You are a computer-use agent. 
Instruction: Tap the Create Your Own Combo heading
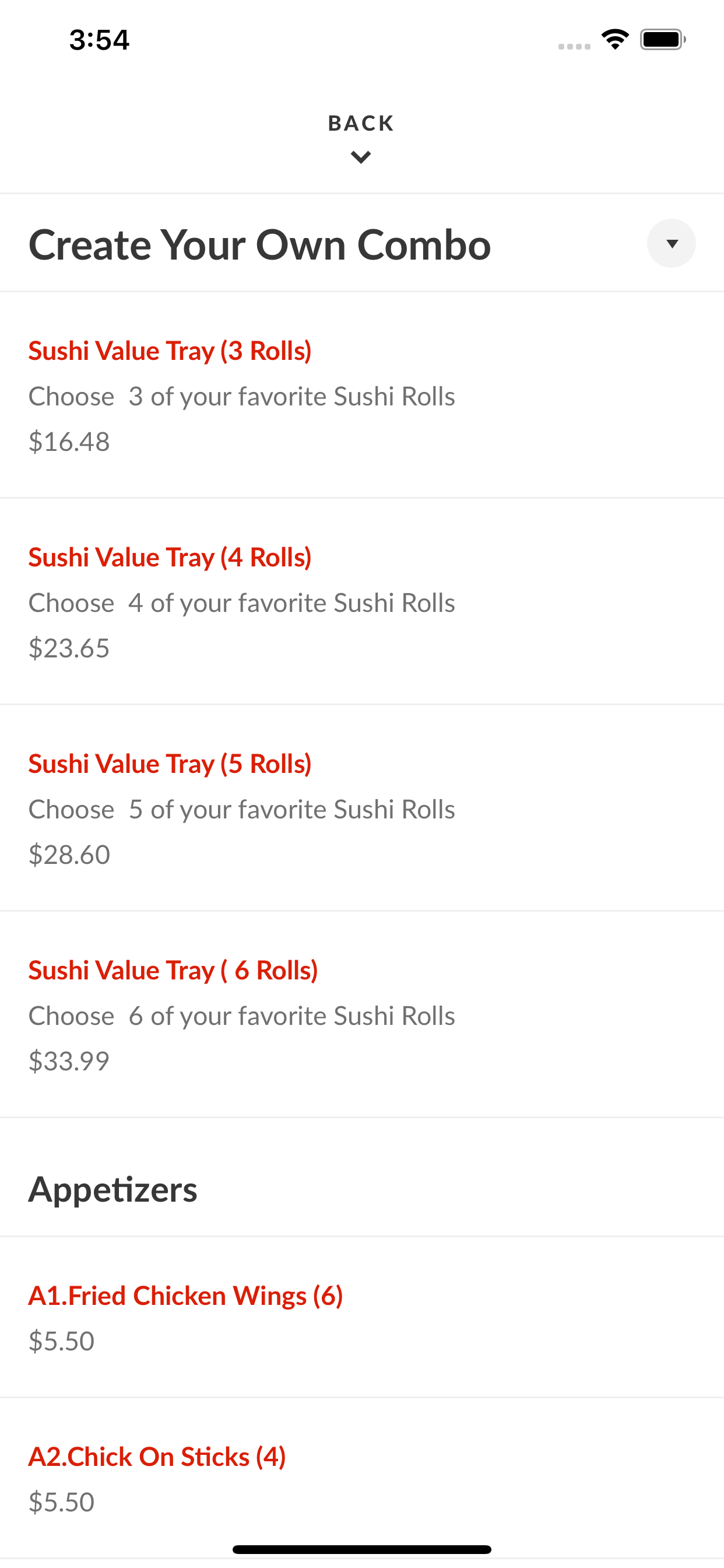click(x=260, y=244)
